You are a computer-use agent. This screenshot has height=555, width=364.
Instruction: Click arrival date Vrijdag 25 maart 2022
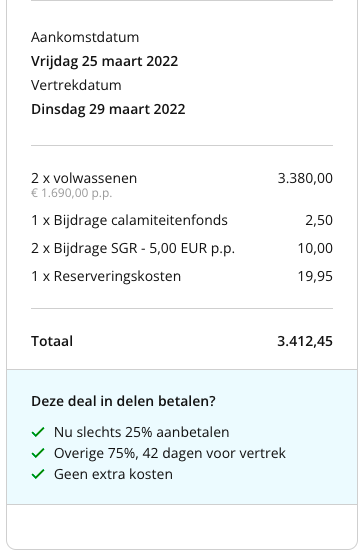[x=104, y=61]
